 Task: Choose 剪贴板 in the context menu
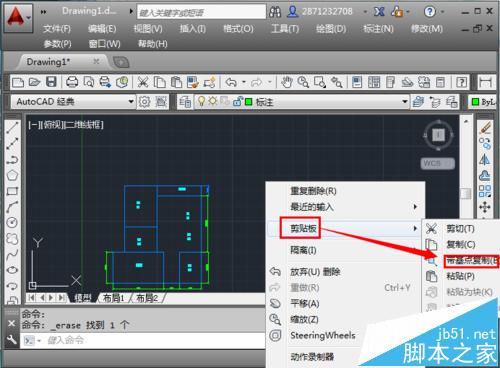click(x=345, y=228)
